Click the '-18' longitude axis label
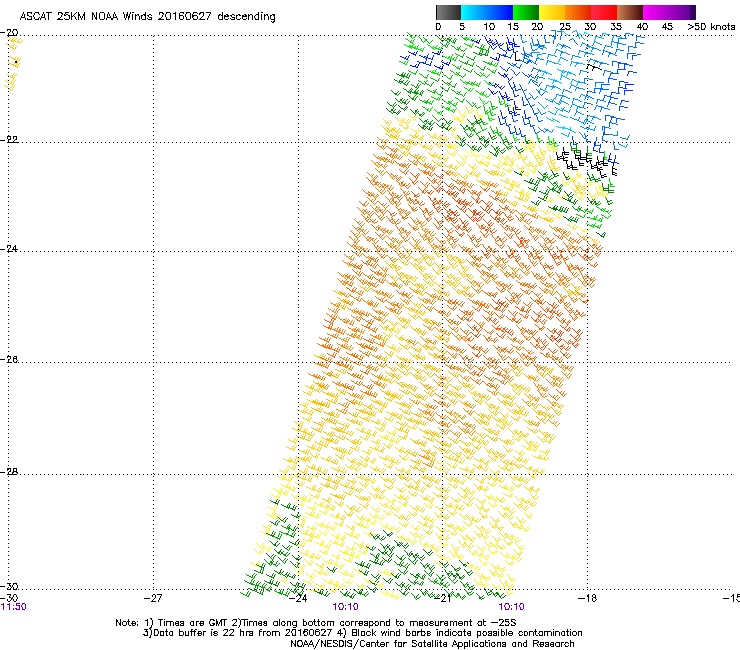Viewport: 740px width, 650px height. click(x=588, y=598)
